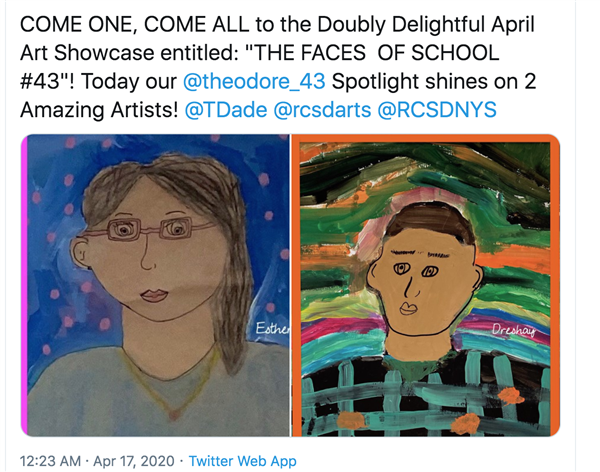This screenshot has height=472, width=600.
Task: Click the Twitter Web App source link
Action: tap(243, 461)
